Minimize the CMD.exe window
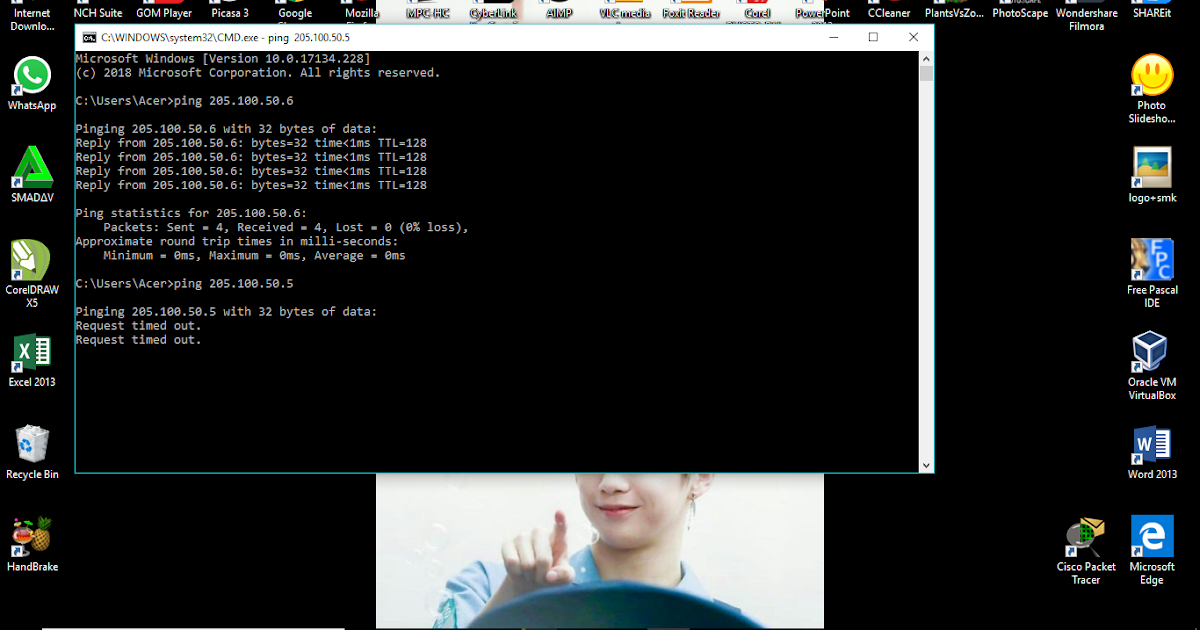Image resolution: width=1200 pixels, height=630 pixels. [833, 37]
